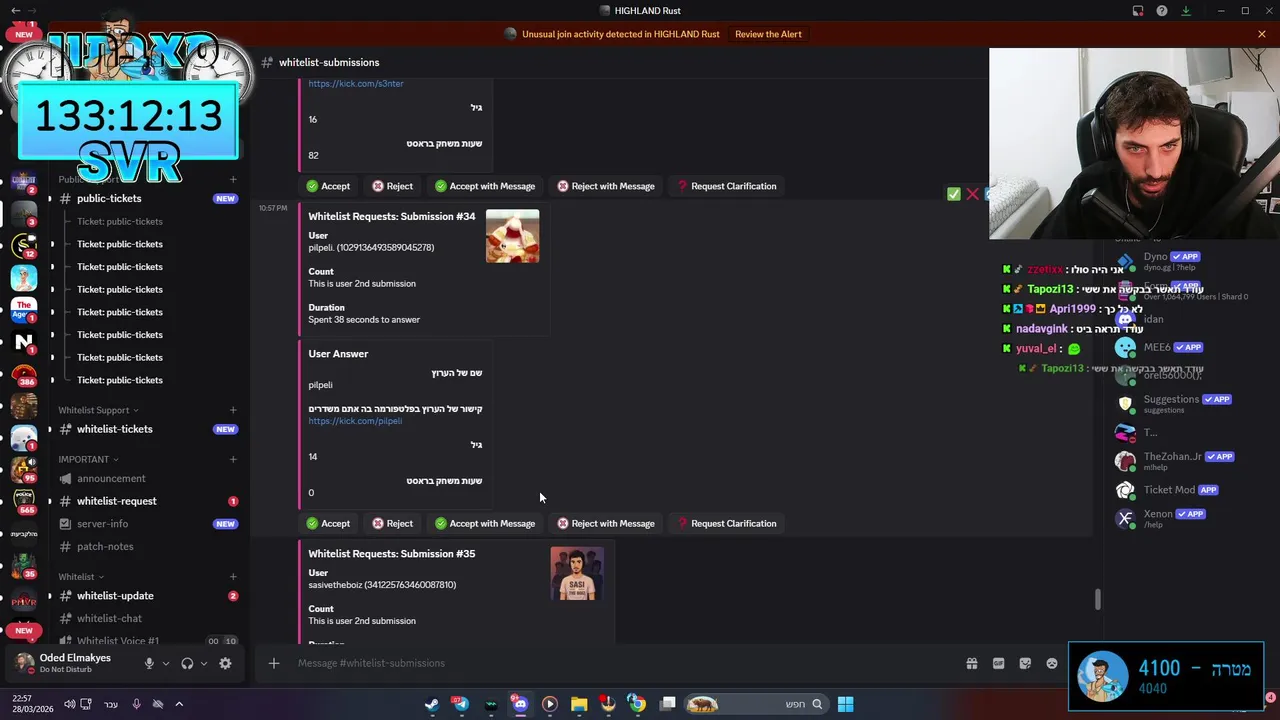Screen dimensions: 1280x720
Task: Collapse the Whitelist category
Action: point(80,577)
